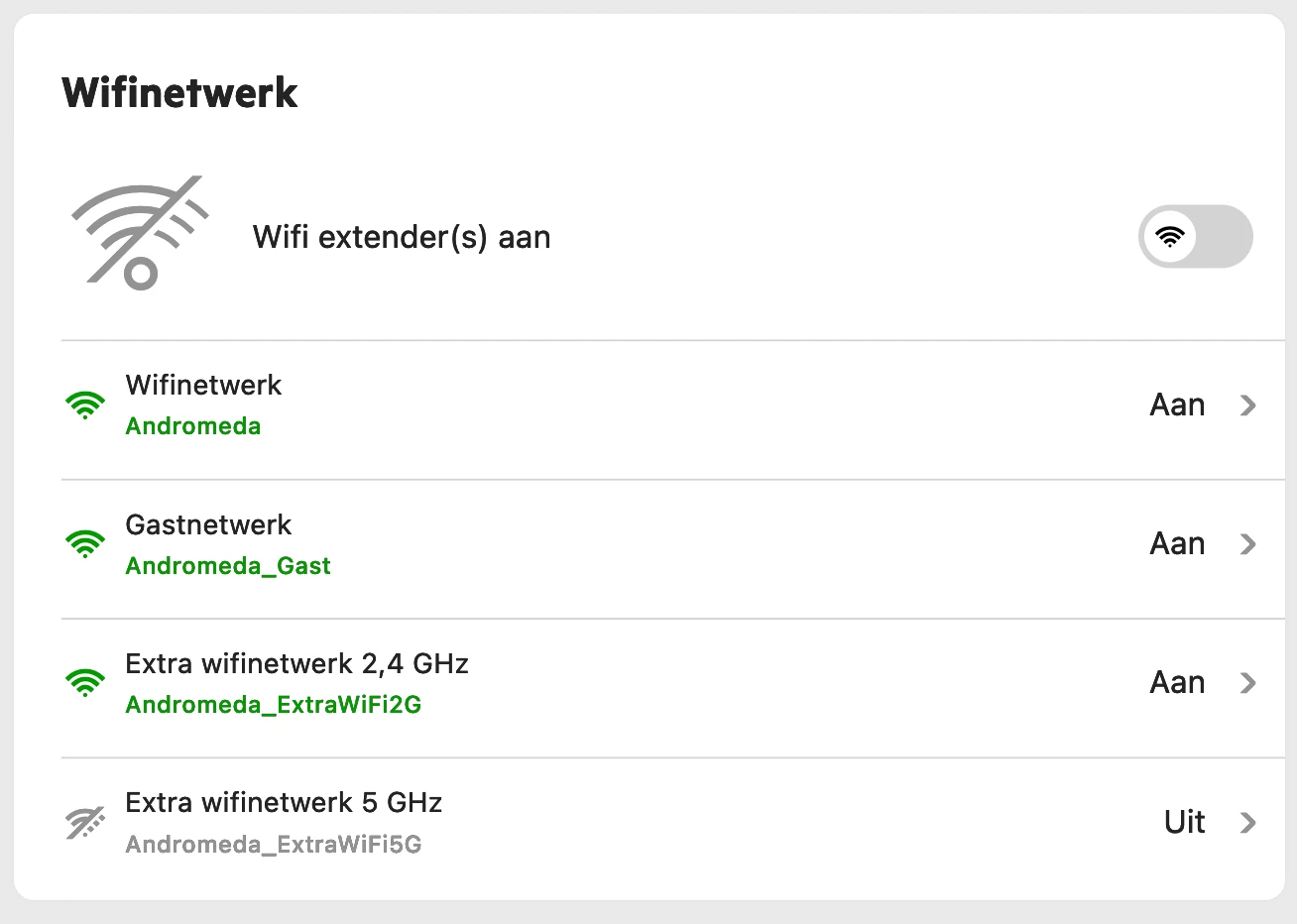The width and height of the screenshot is (1297, 924).
Task: Click the Andromeda network name
Action: pos(193,426)
